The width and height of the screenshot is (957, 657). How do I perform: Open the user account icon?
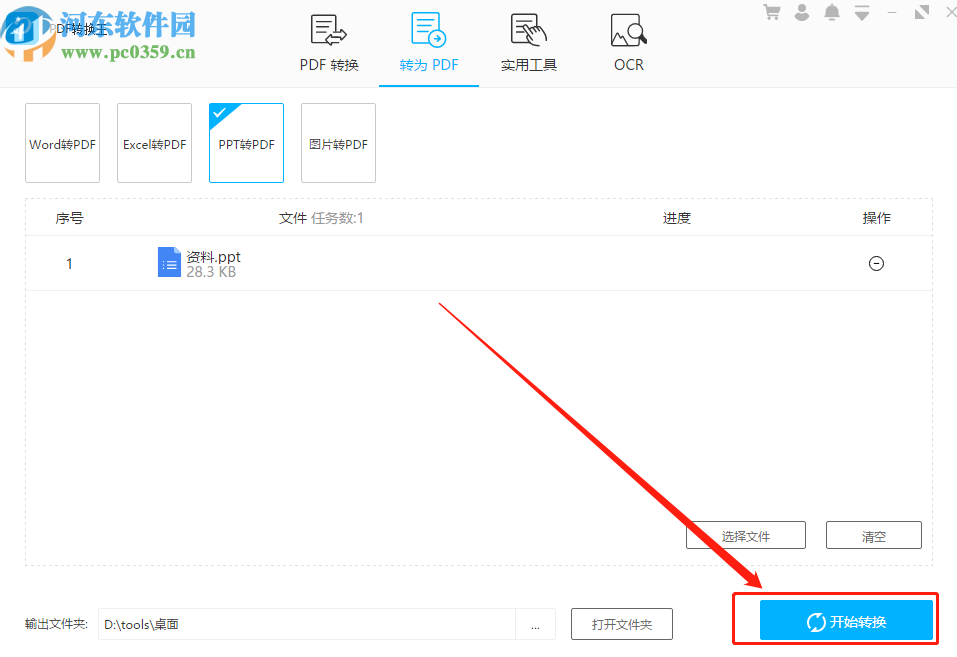801,12
